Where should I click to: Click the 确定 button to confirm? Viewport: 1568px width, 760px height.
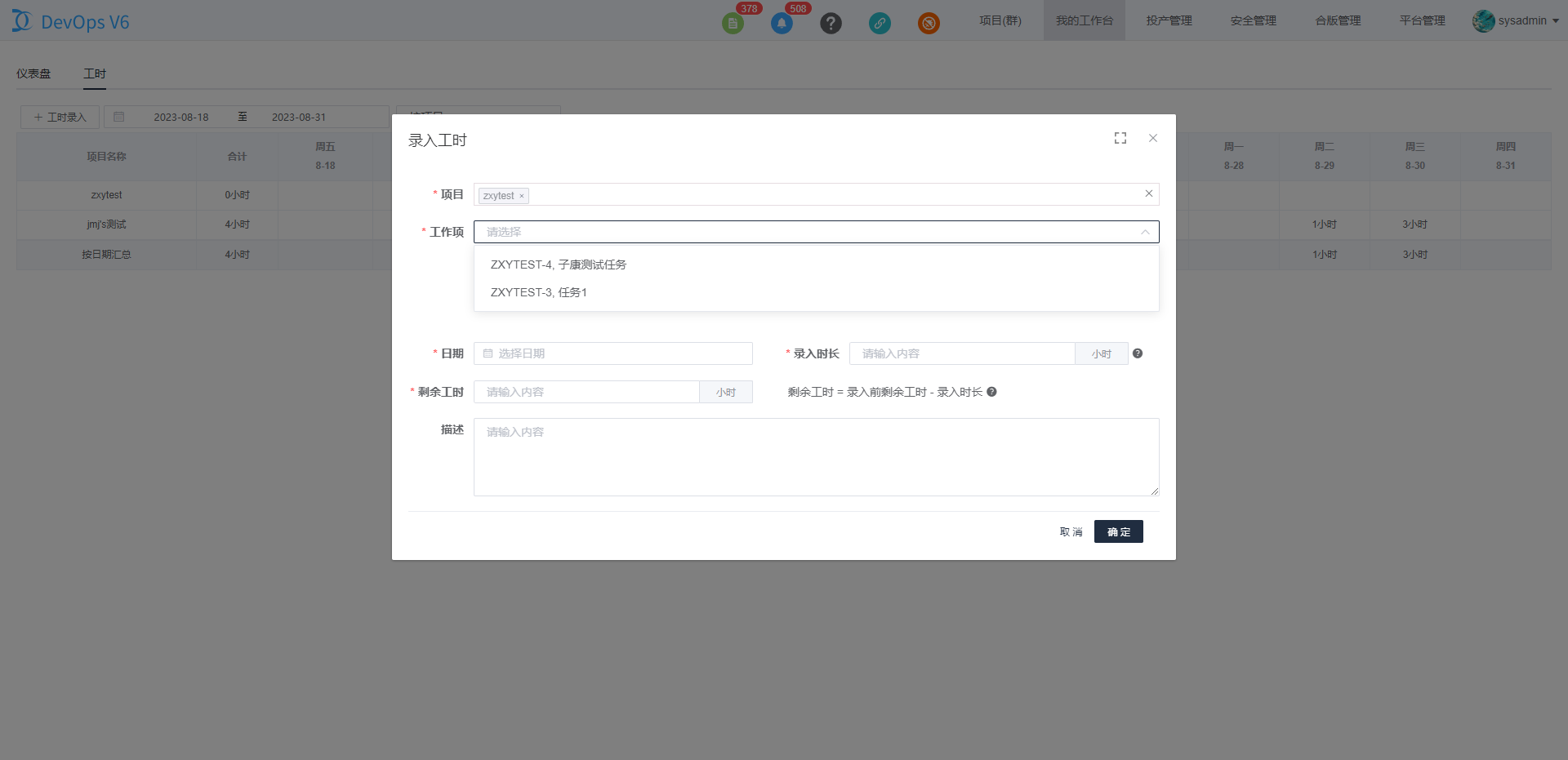click(x=1118, y=531)
